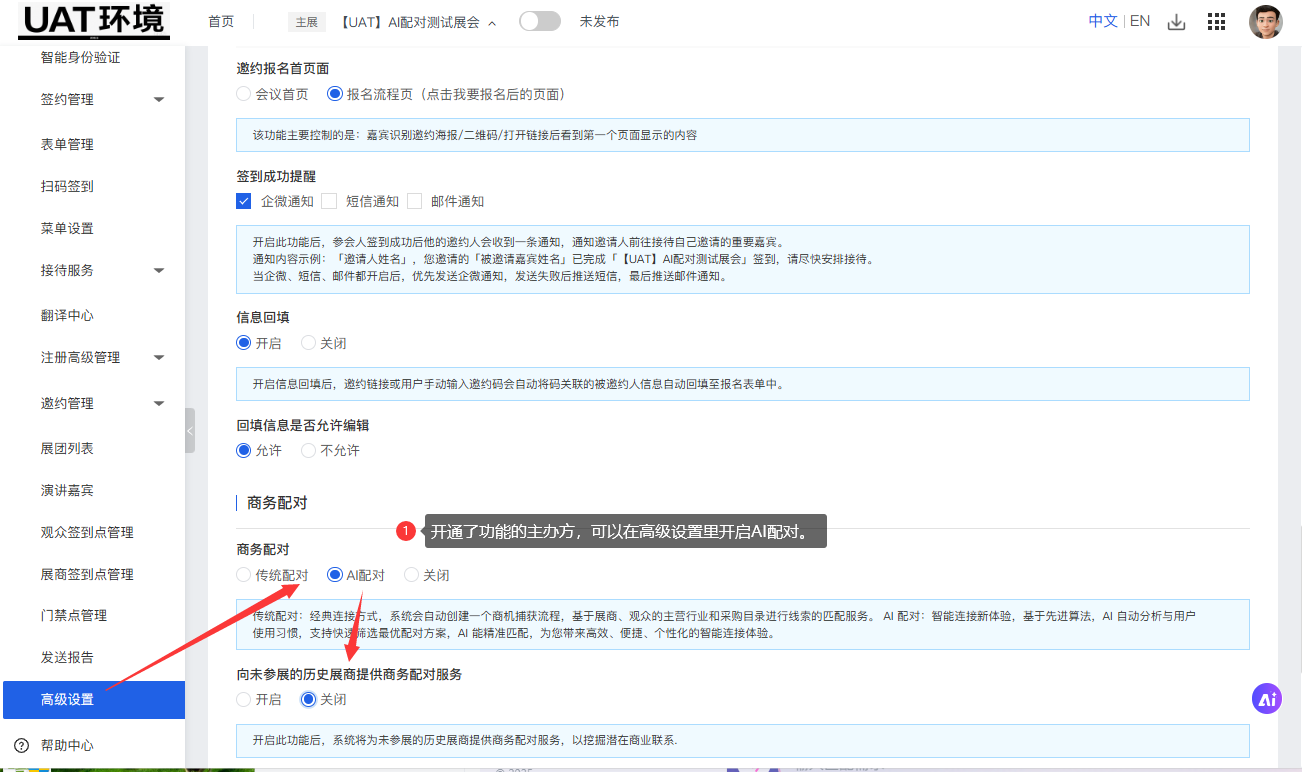Go to 展团列表 in the sidebar

67,448
